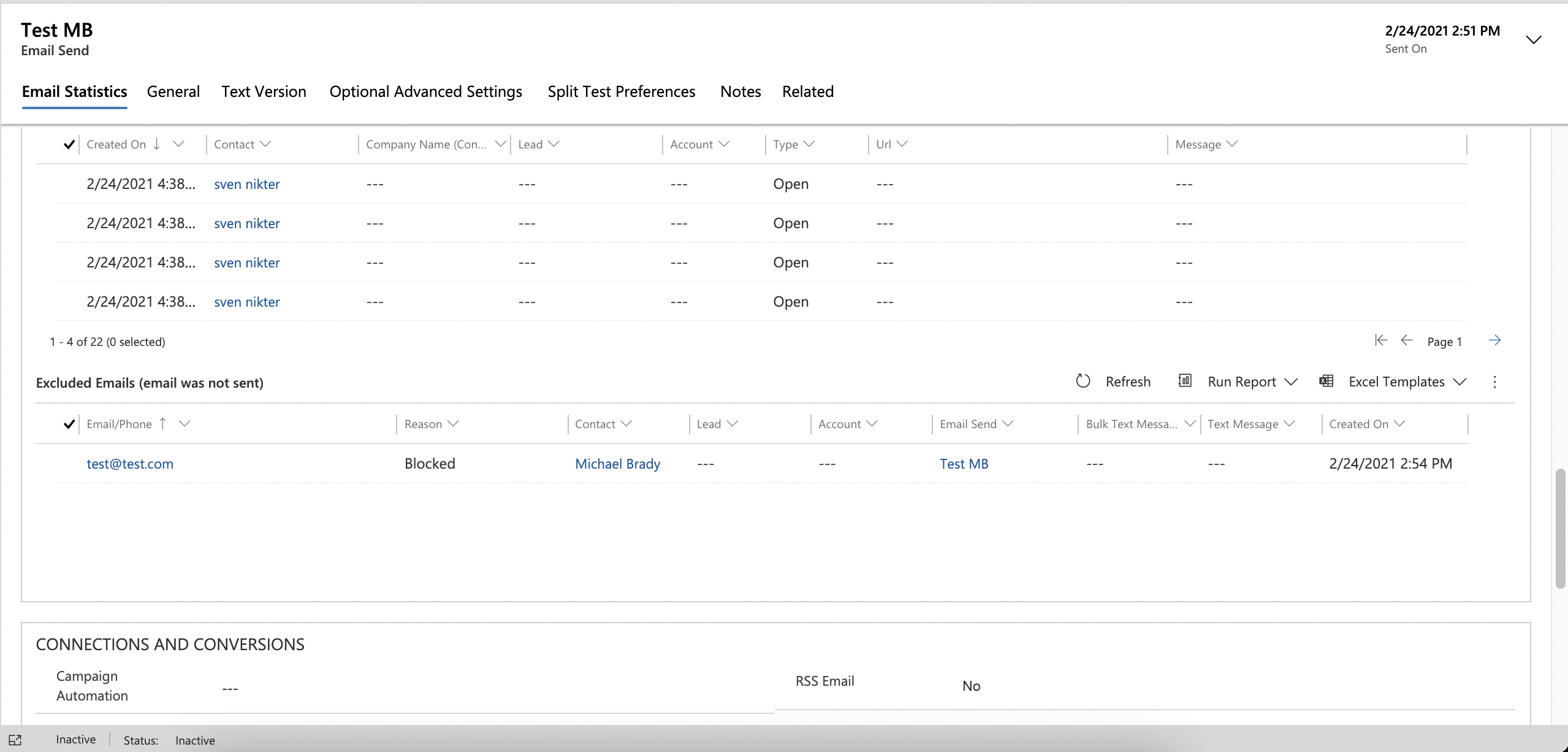Switch to the General tab
Viewport: 1568px width, 752px height.
click(x=173, y=91)
